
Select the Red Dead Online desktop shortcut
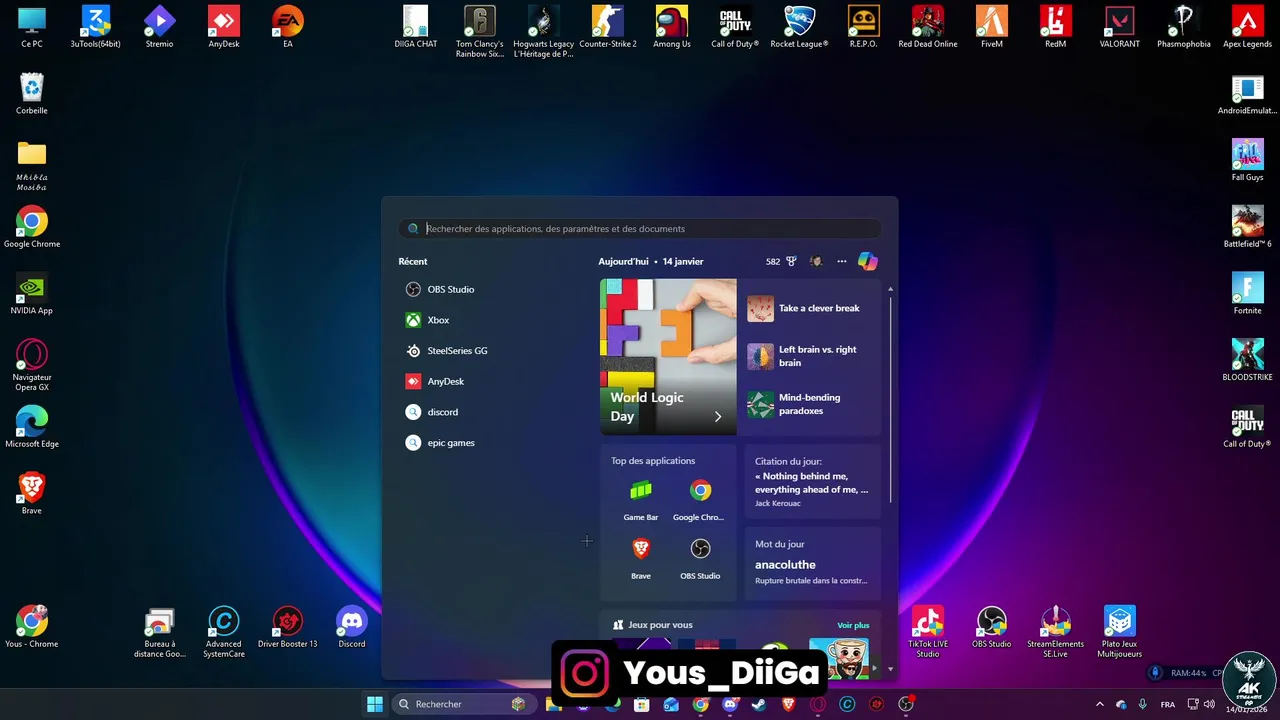928,27
